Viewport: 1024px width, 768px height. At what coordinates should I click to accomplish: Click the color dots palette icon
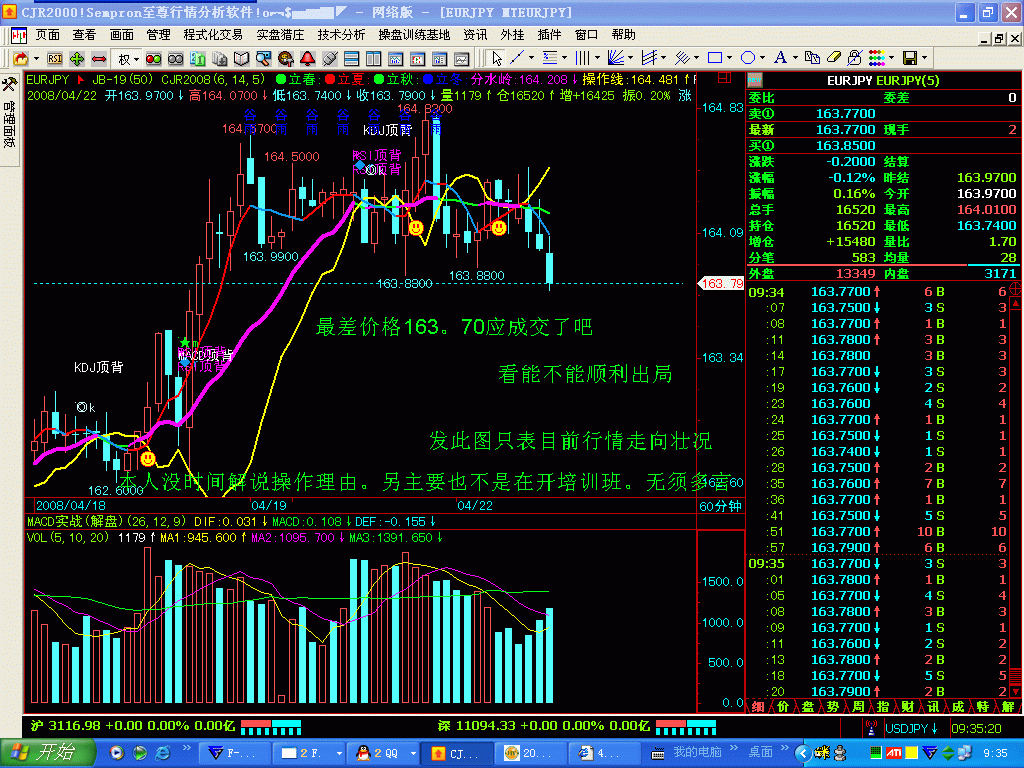[876, 58]
